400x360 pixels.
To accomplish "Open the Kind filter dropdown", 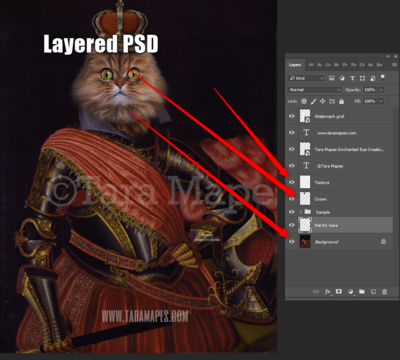I will point(306,78).
